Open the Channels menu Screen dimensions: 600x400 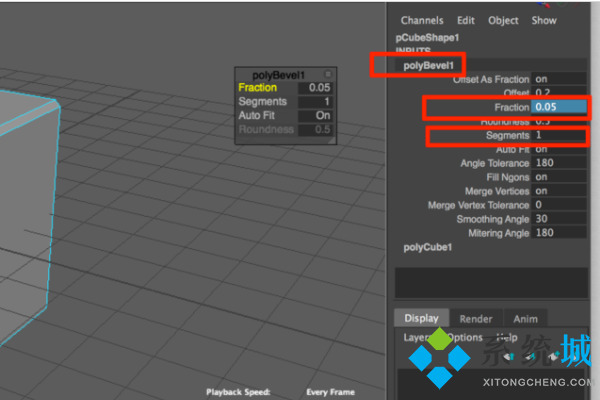[x=422, y=20]
